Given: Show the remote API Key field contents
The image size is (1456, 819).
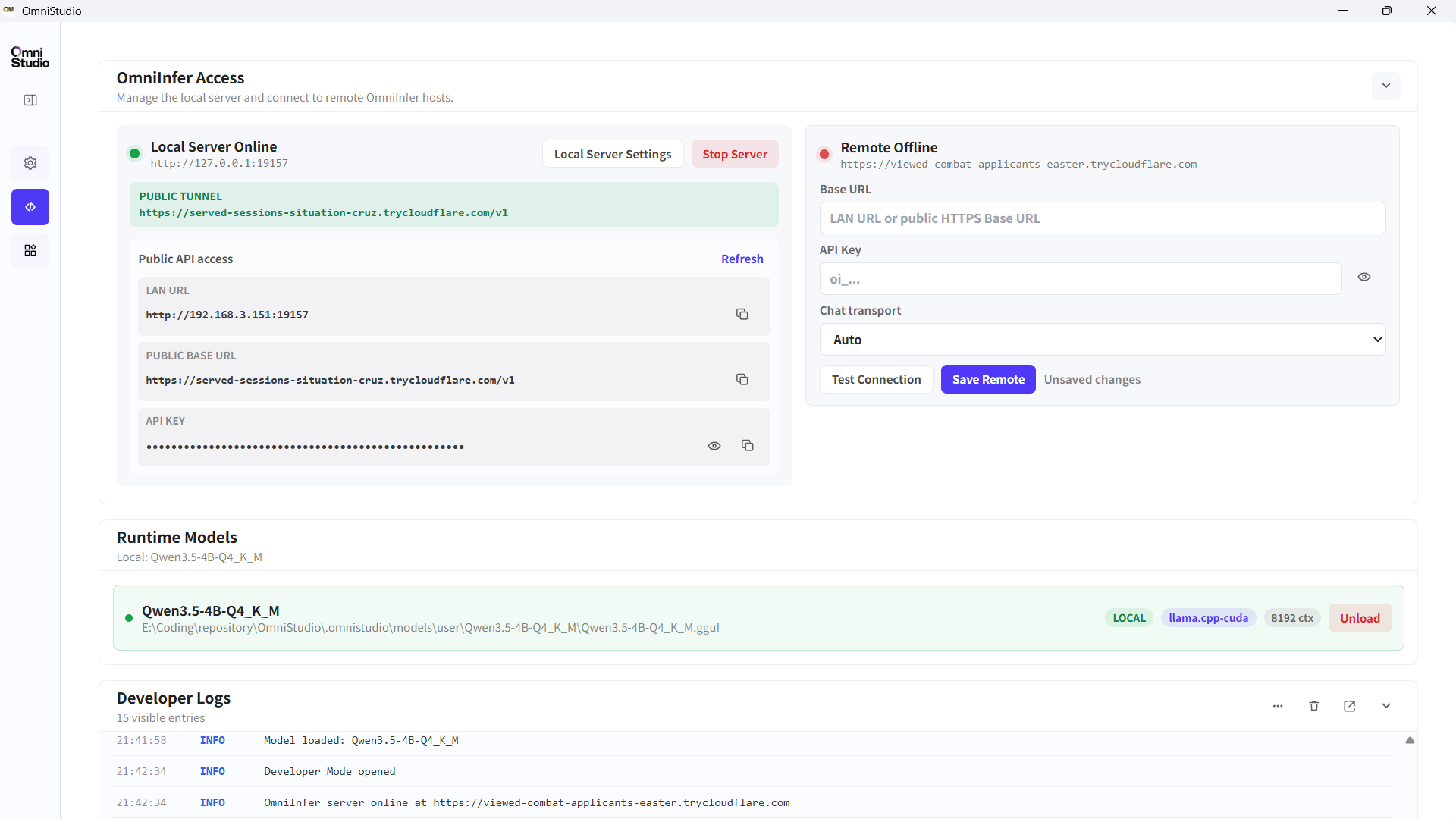Looking at the screenshot, I should (x=1364, y=277).
